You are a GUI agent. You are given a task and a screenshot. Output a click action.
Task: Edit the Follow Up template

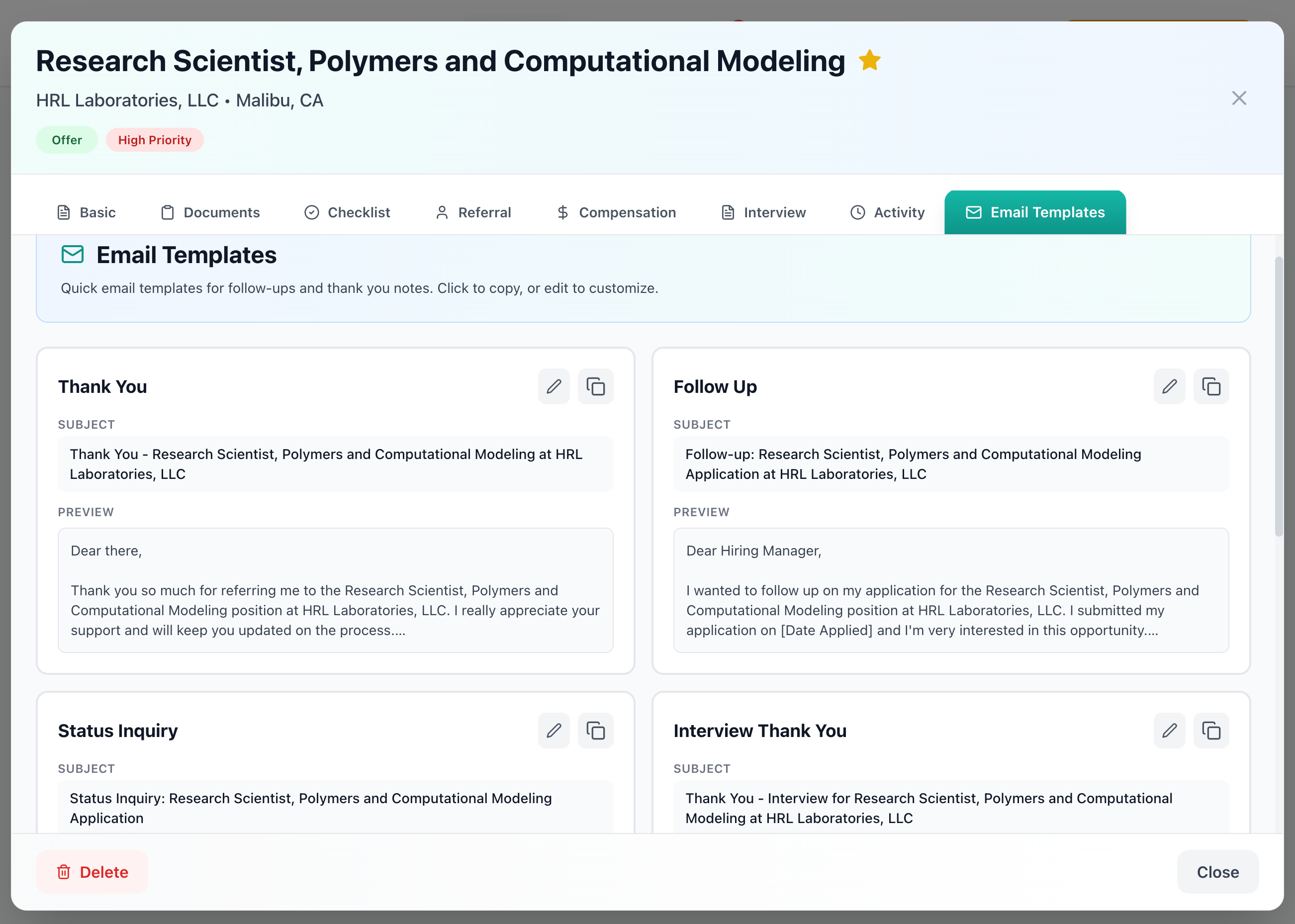tap(1169, 386)
